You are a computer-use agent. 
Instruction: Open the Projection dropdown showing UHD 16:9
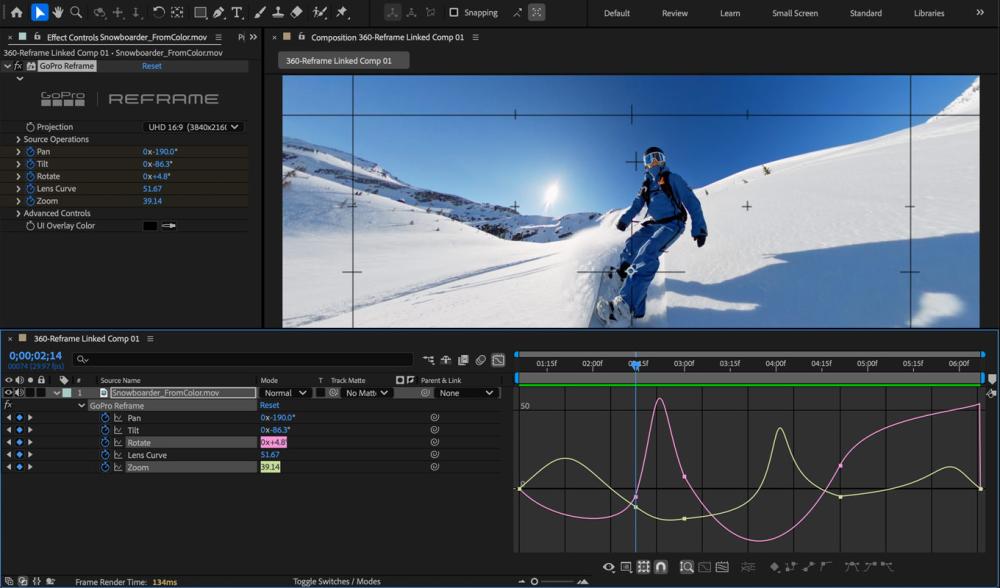195,127
